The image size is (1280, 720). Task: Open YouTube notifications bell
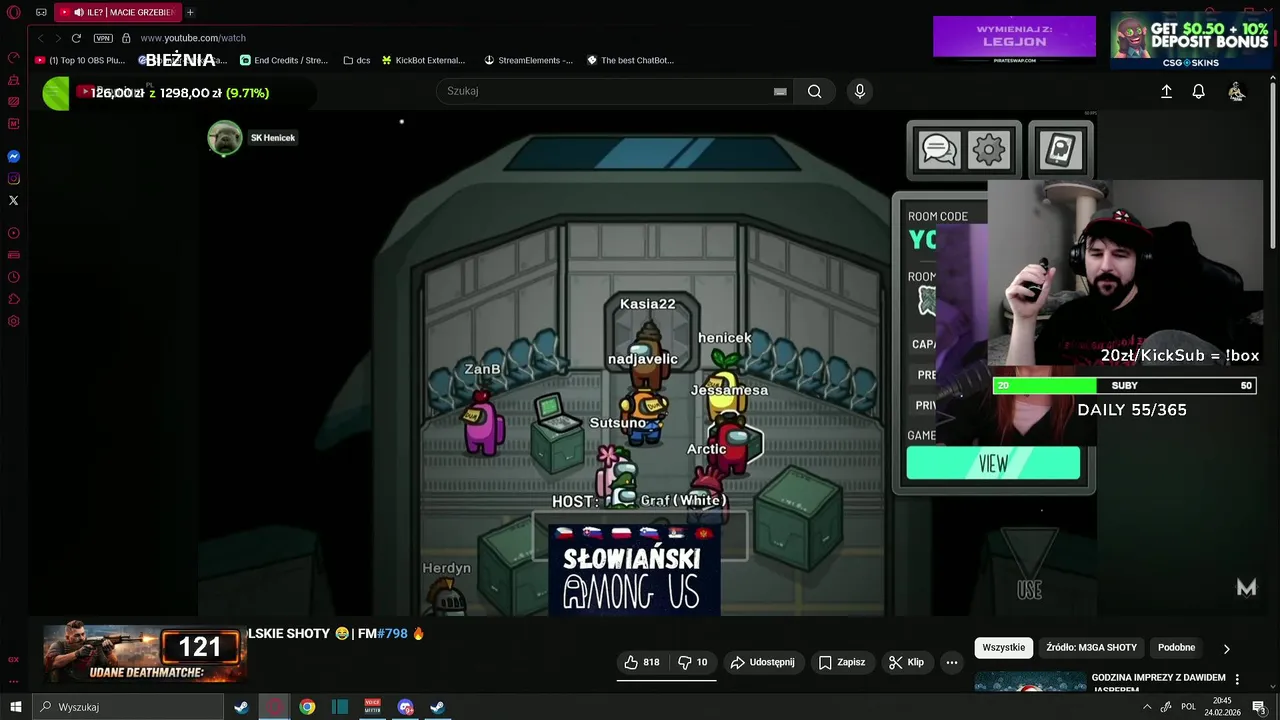point(1198,91)
